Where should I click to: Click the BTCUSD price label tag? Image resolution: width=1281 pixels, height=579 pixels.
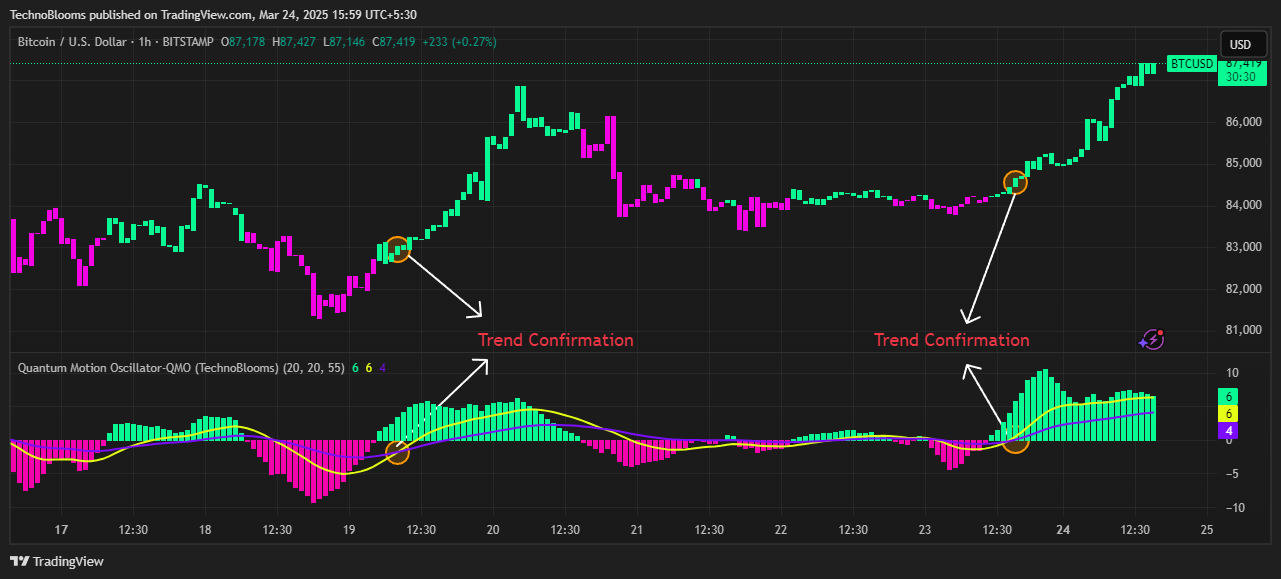pos(1192,64)
